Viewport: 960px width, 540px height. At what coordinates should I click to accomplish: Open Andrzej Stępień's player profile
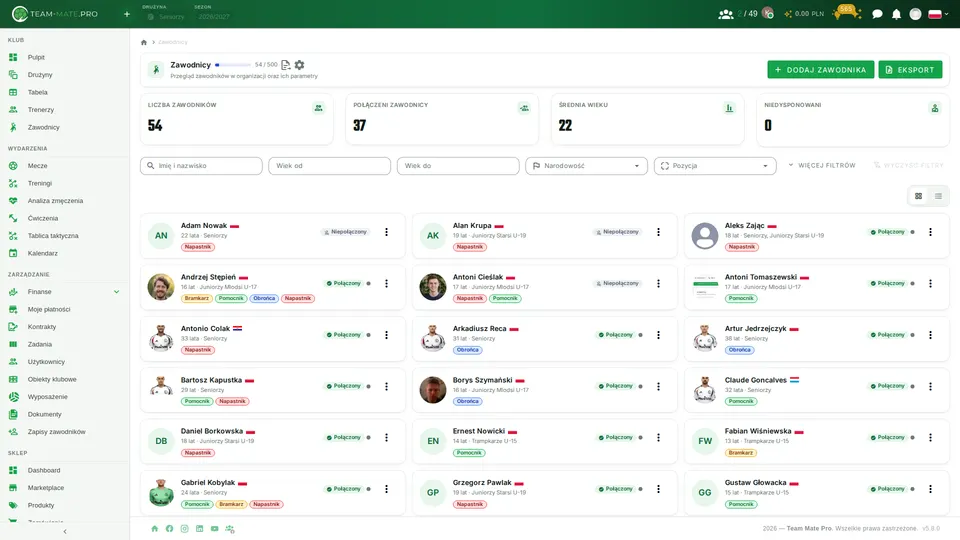click(x=208, y=277)
